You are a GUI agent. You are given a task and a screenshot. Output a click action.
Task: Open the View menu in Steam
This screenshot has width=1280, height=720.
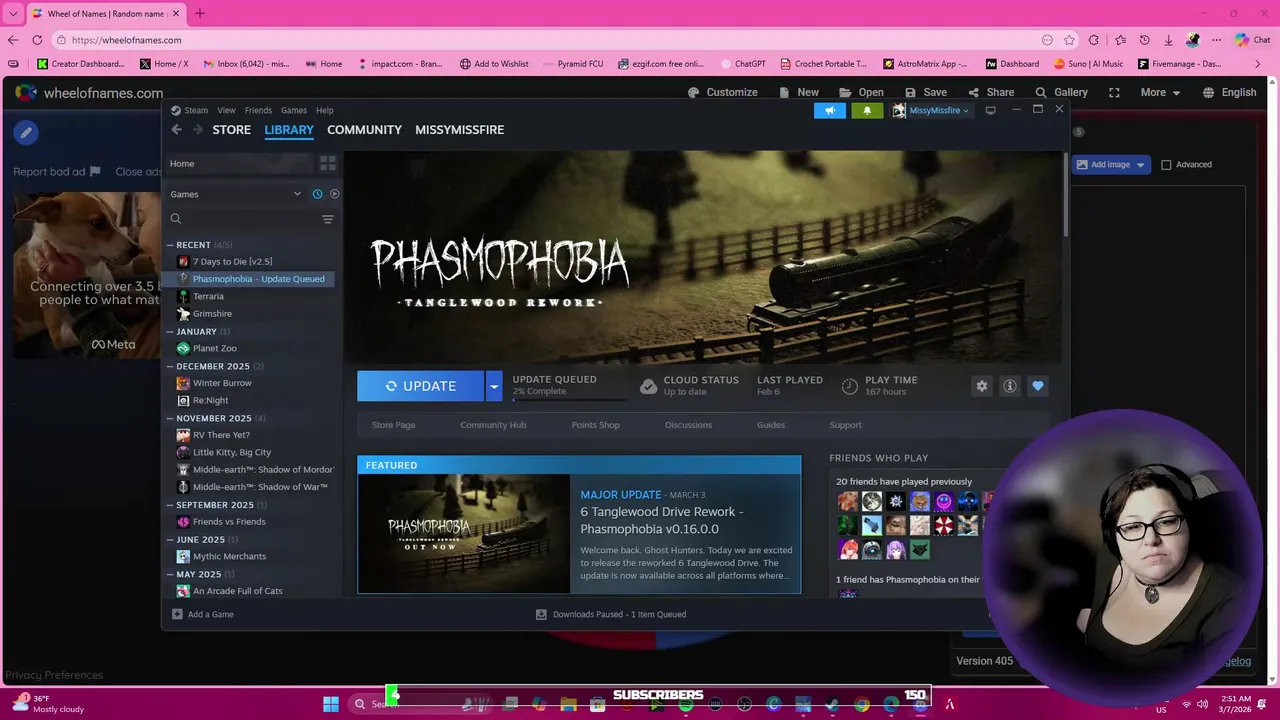227,110
